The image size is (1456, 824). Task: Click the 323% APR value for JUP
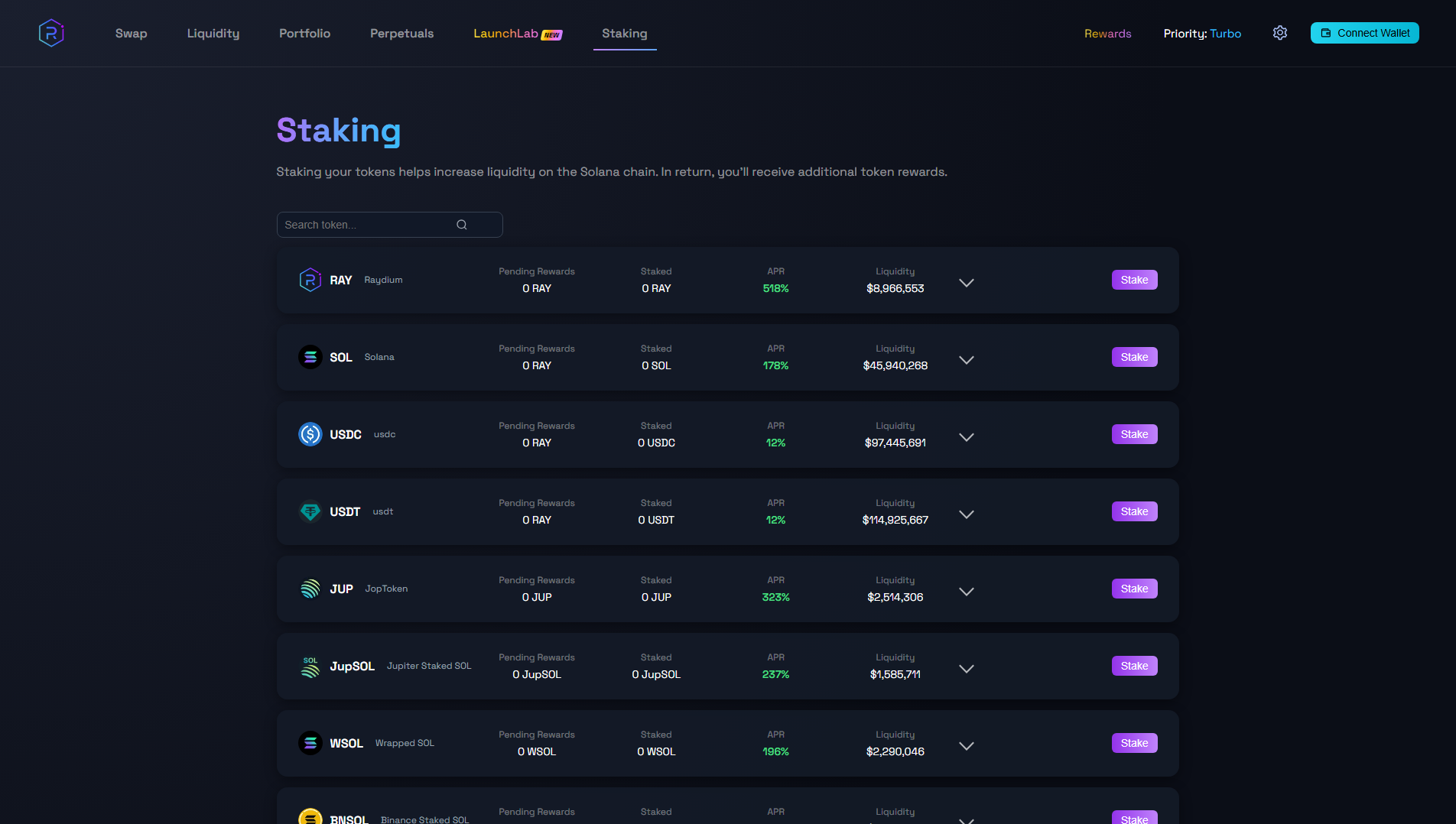click(775, 597)
